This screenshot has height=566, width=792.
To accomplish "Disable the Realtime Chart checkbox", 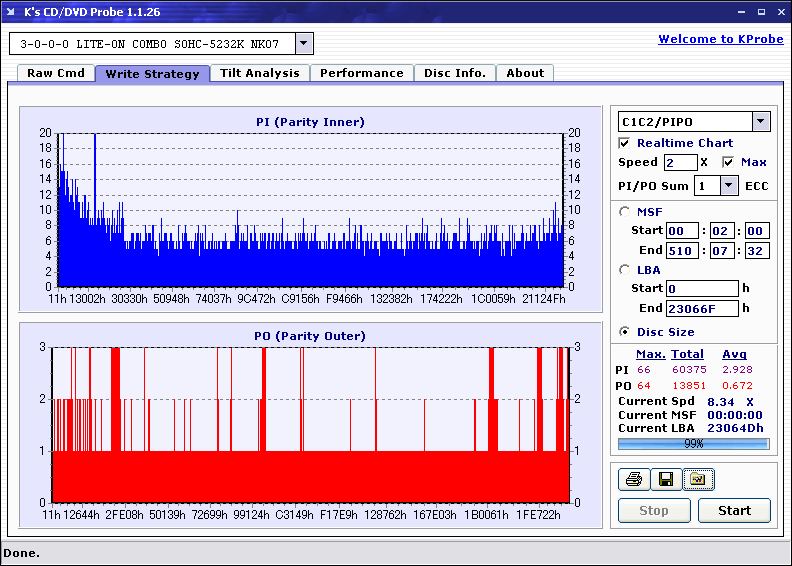I will pos(625,143).
